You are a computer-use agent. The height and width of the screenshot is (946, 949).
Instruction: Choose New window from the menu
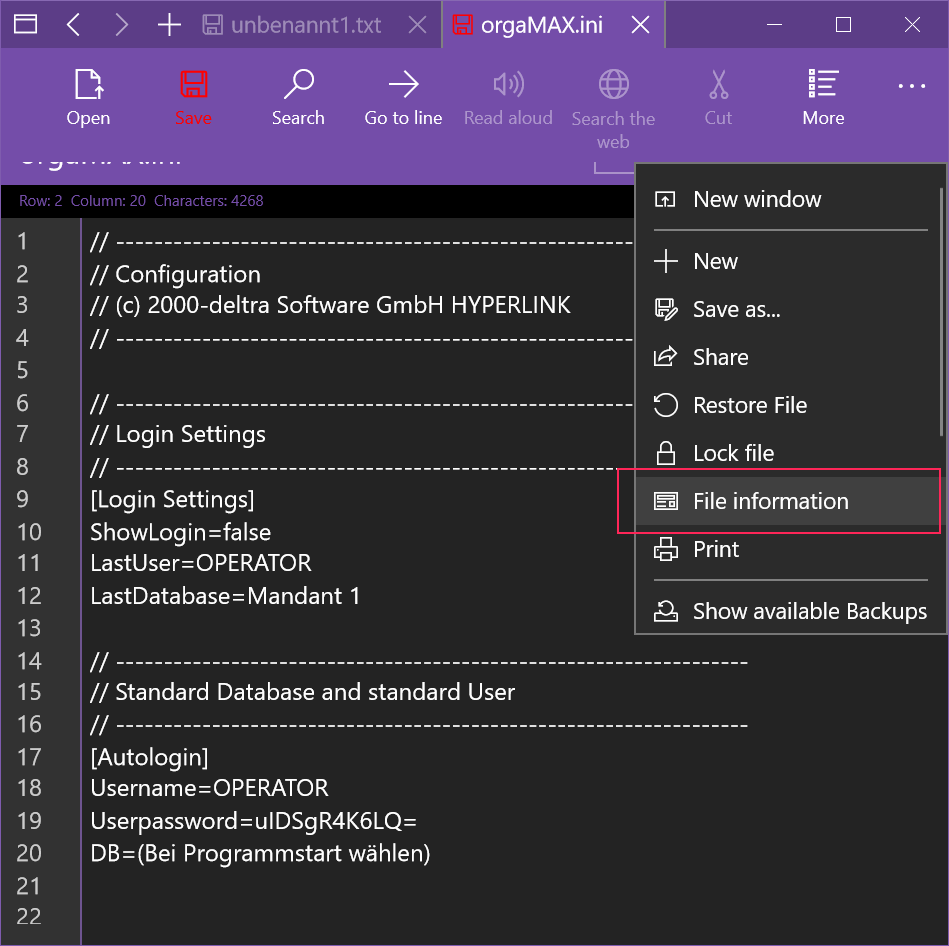(790, 199)
